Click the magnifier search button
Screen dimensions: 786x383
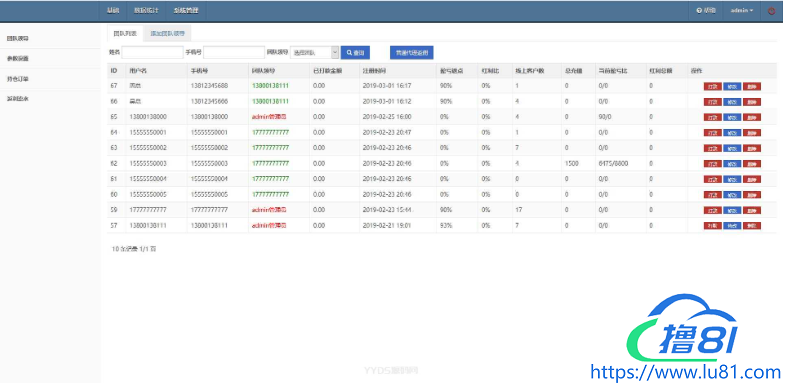tap(355, 53)
